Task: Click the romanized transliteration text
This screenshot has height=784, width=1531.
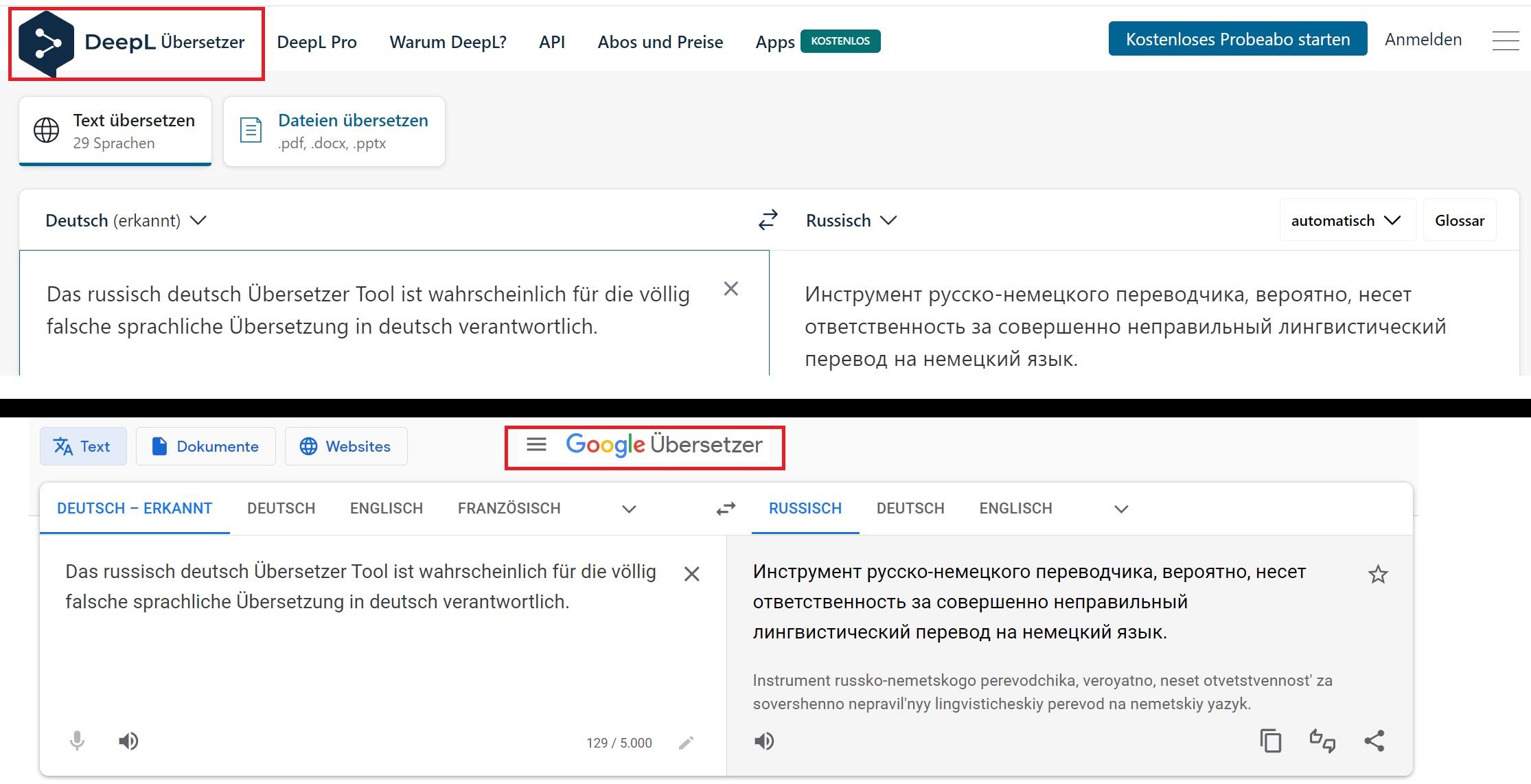Action: pyautogui.click(x=1042, y=692)
